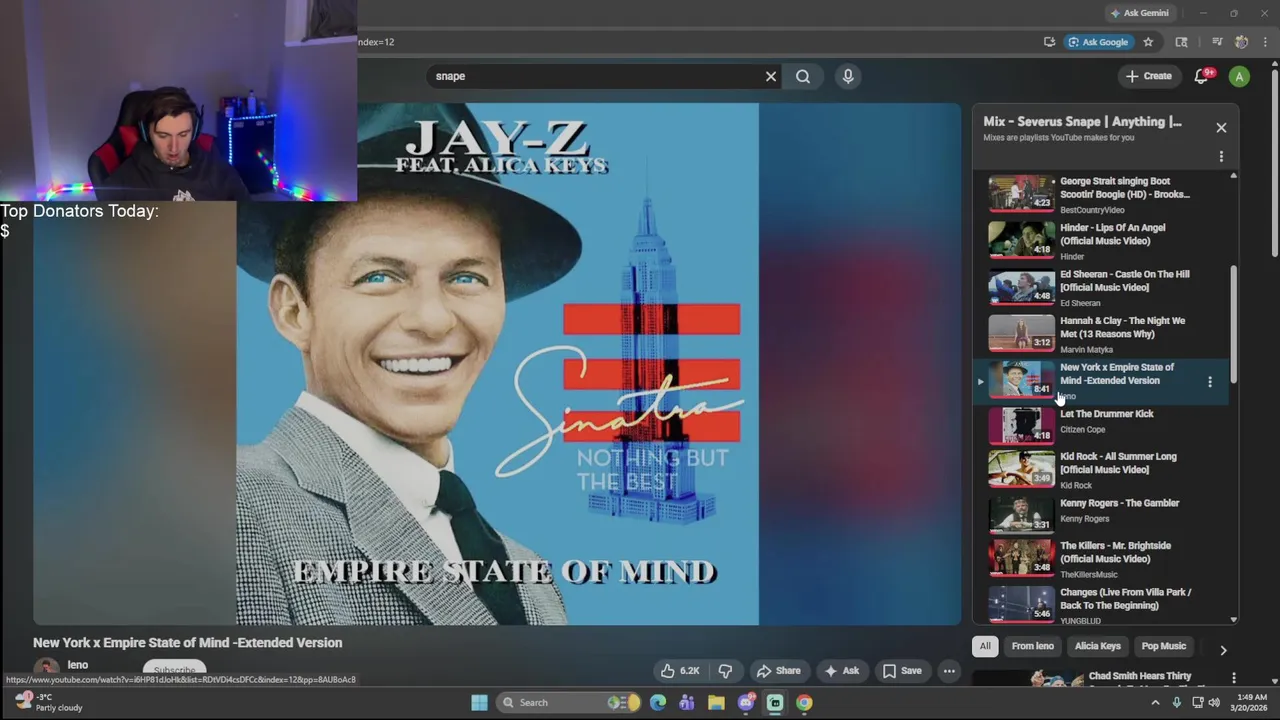Open Chrome tab search icon
The image size is (1280, 720).
pyautogui.click(x=1181, y=42)
